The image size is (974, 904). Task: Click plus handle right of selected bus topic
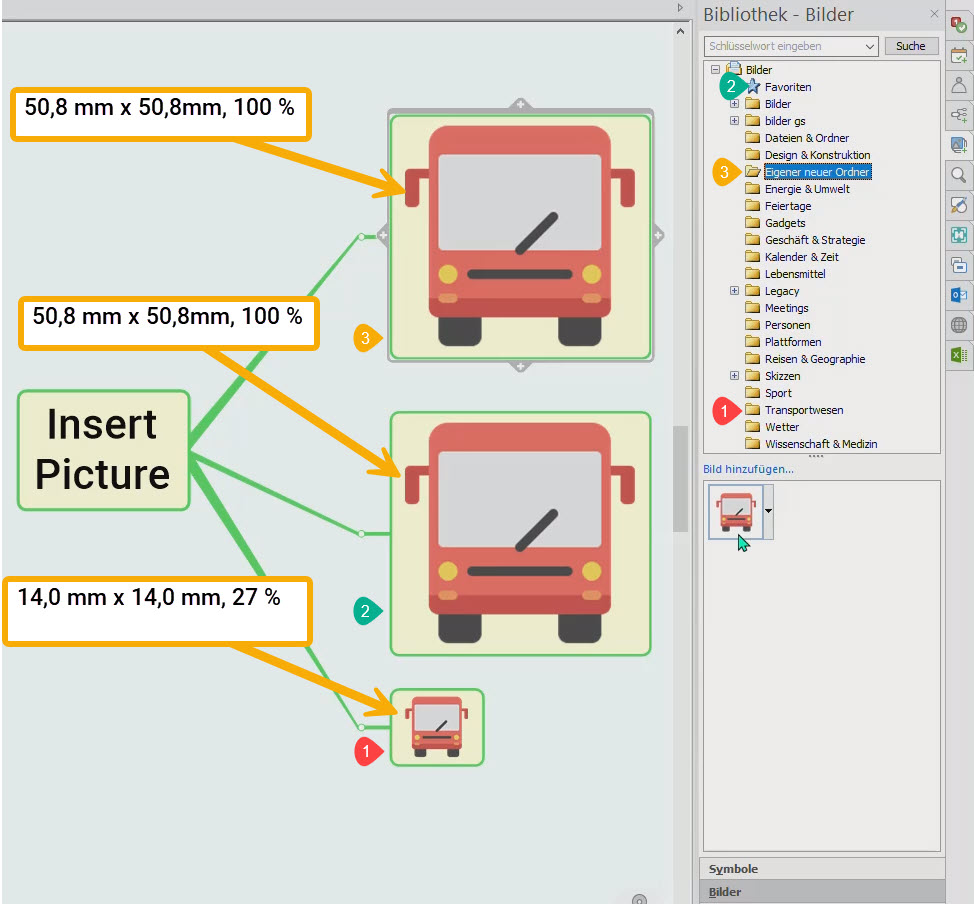[658, 236]
